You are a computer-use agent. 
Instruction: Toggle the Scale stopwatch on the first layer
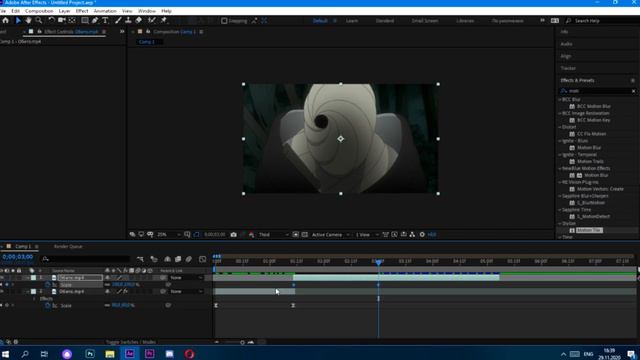(48, 284)
